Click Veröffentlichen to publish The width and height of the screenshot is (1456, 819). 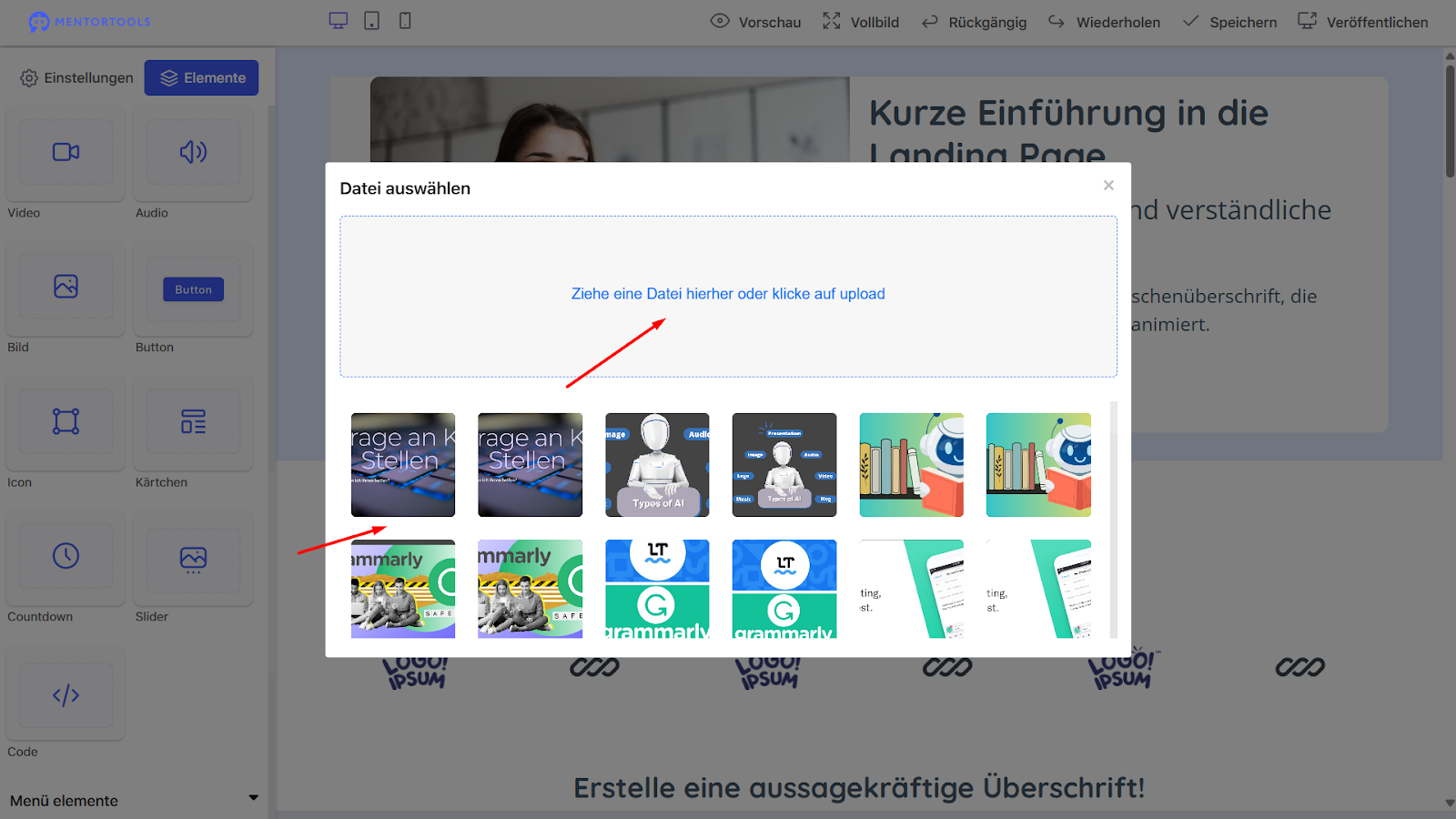click(1363, 22)
